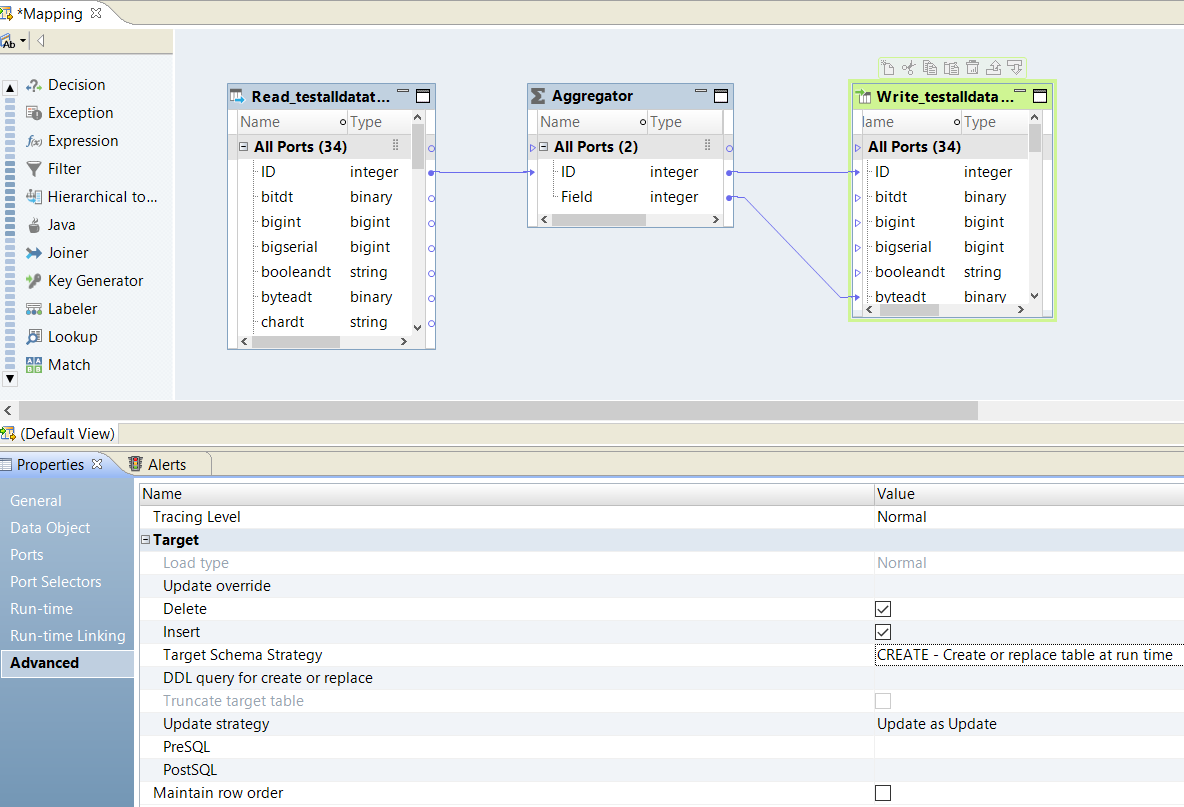The height and width of the screenshot is (807, 1184).
Task: Click the PreSQL value field
Action: pos(1025,747)
